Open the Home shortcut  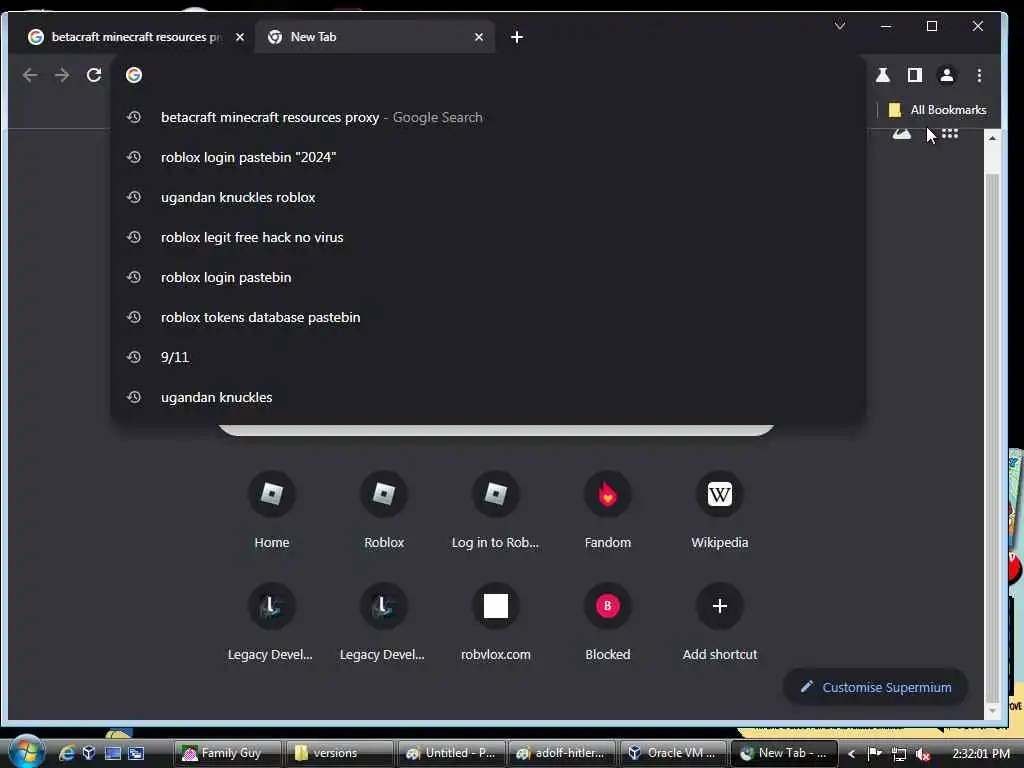272,509
